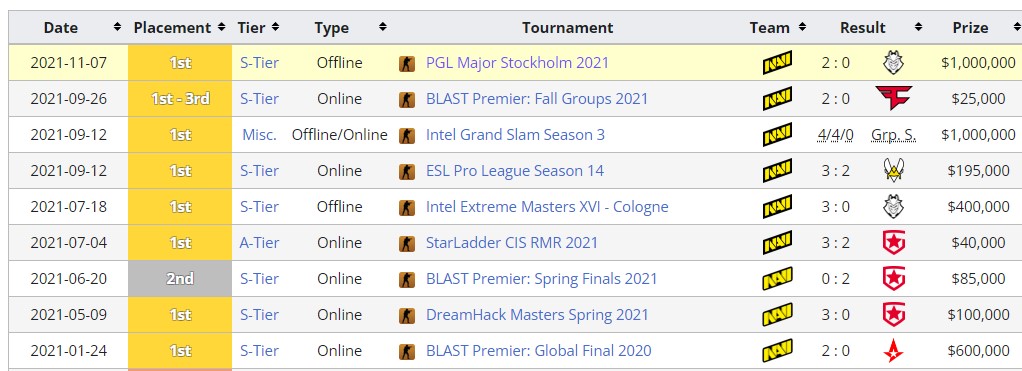Click the G2 logo in the PGL Major Stockholm row

click(893, 63)
